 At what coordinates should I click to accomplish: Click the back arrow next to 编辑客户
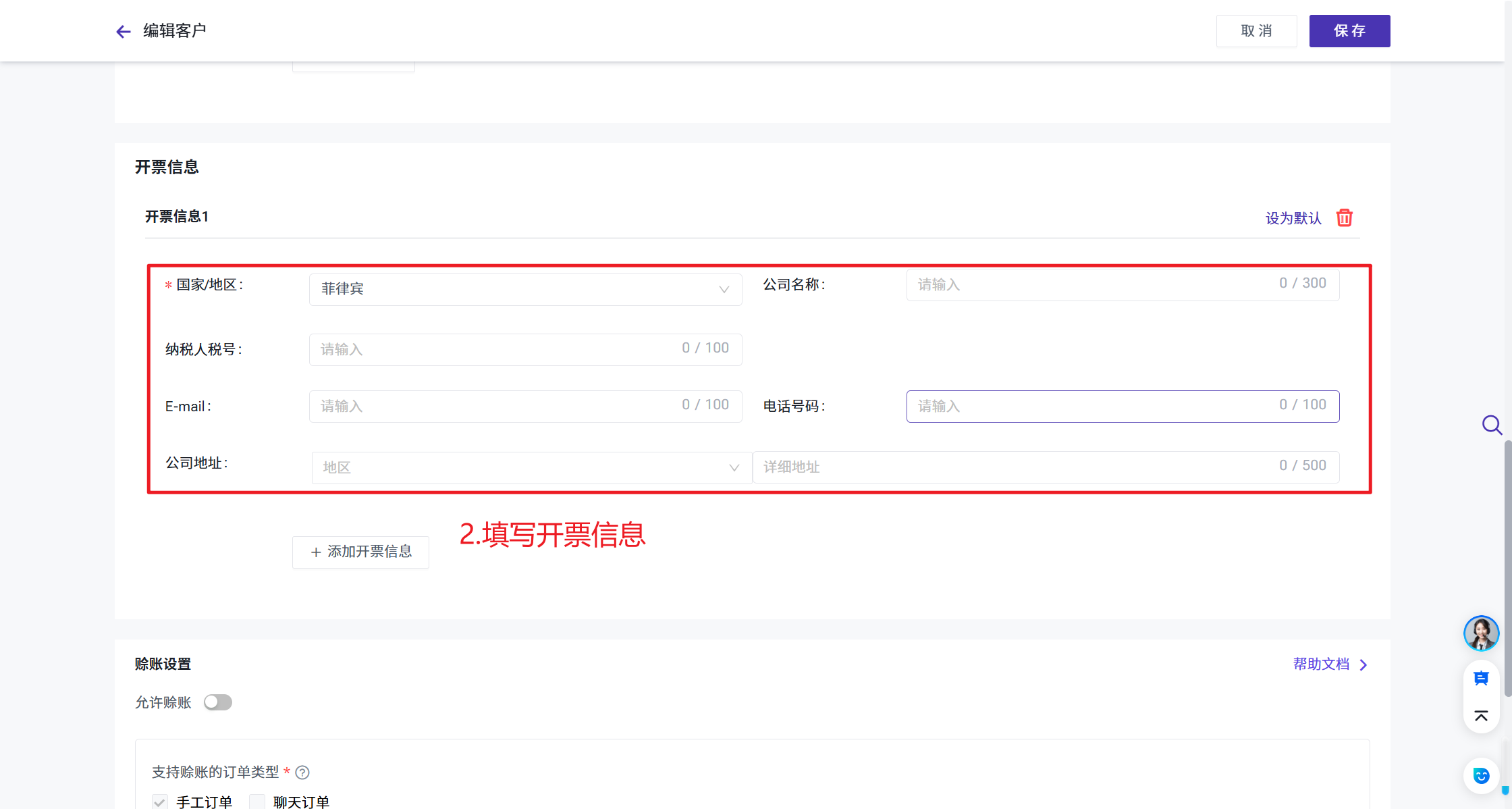pos(123,32)
